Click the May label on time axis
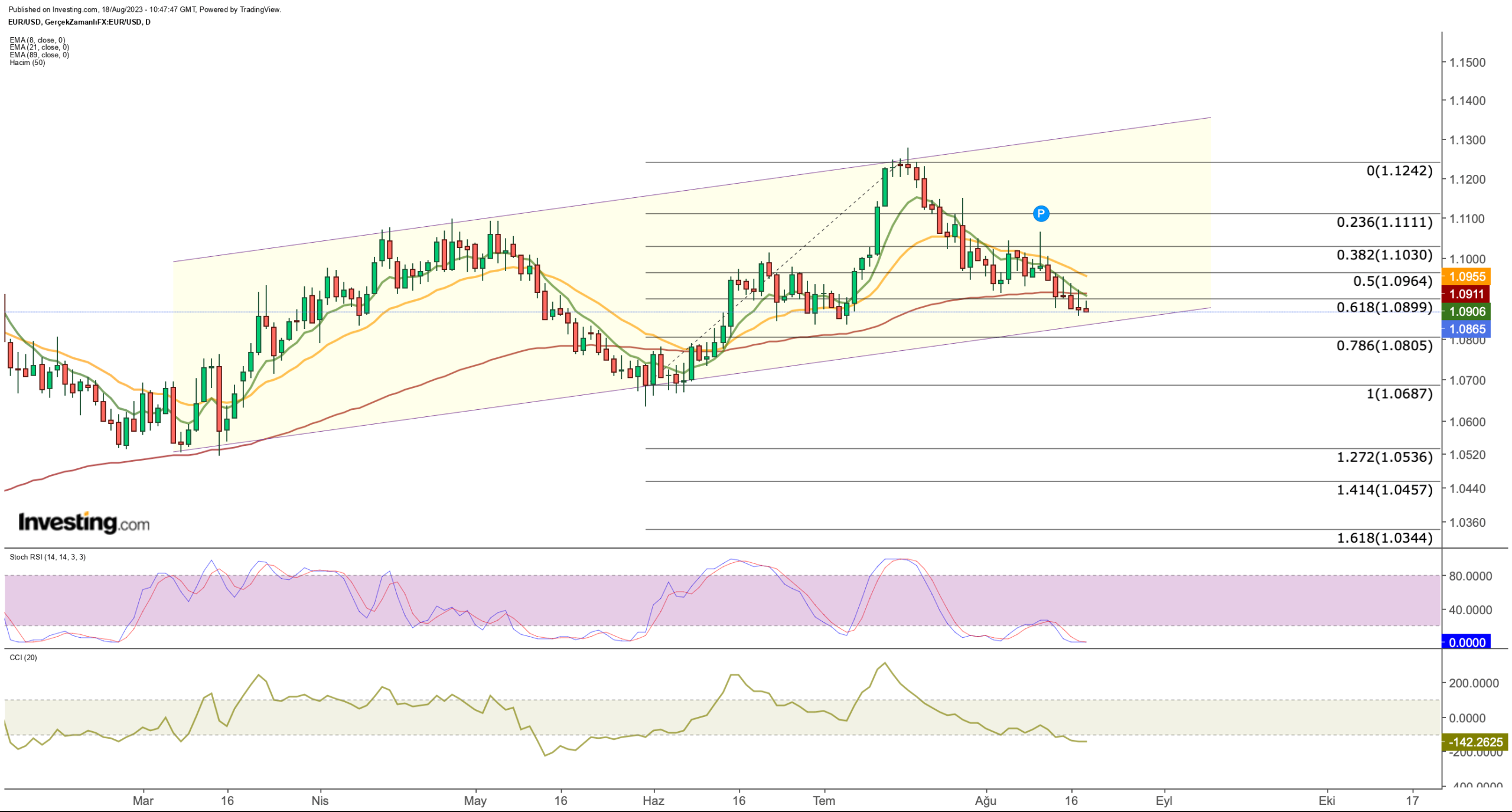This screenshot has height=812, width=1512. [x=475, y=801]
